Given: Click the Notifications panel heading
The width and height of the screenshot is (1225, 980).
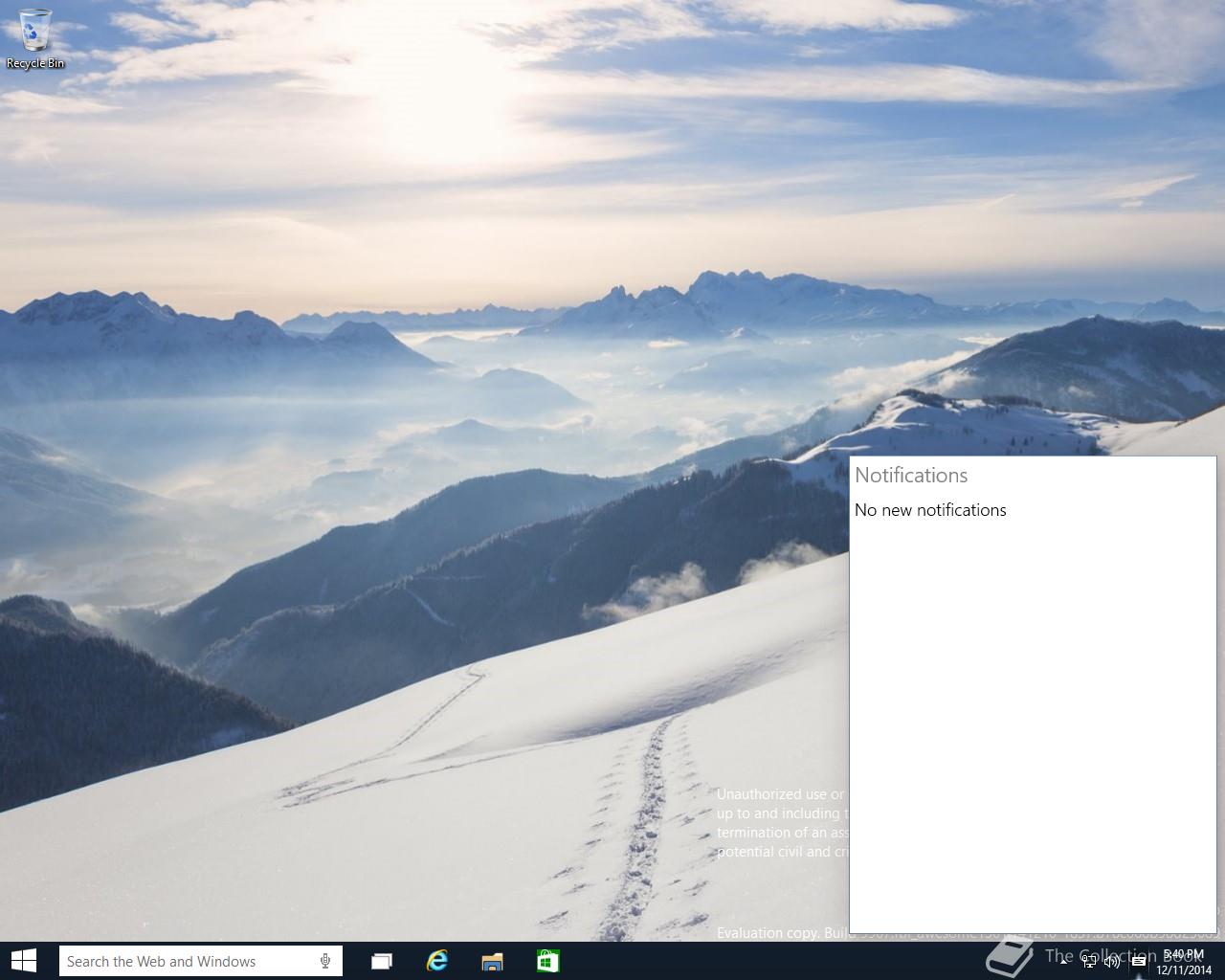Looking at the screenshot, I should pyautogui.click(x=911, y=476).
